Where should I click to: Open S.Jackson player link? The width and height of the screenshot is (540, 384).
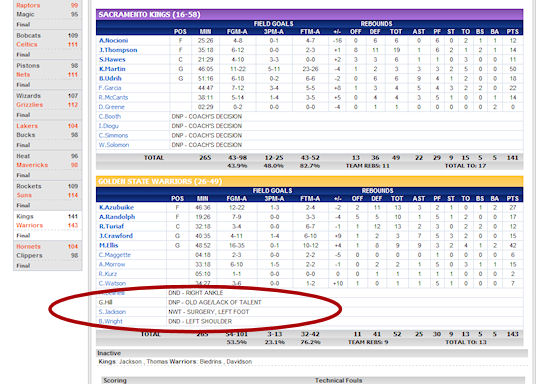pyautogui.click(x=112, y=312)
